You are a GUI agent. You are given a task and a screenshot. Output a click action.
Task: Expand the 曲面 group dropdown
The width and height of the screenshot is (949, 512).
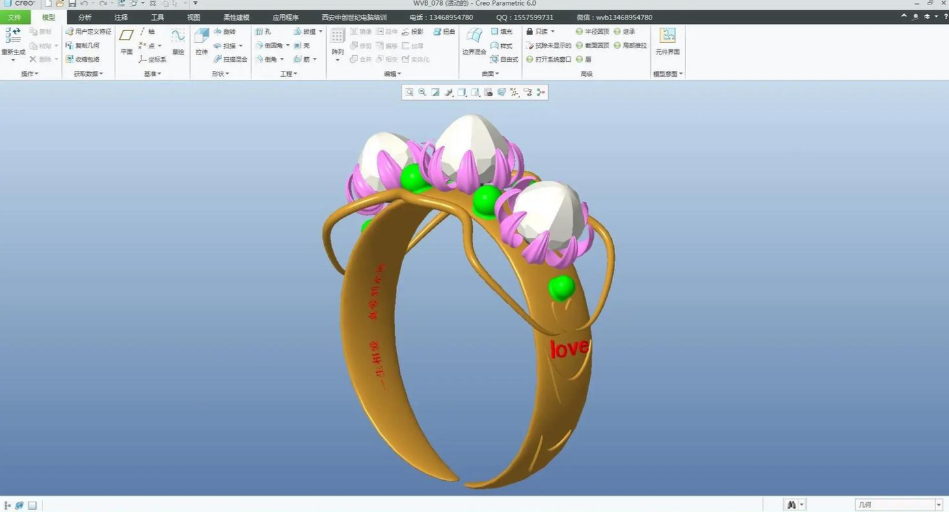490,74
